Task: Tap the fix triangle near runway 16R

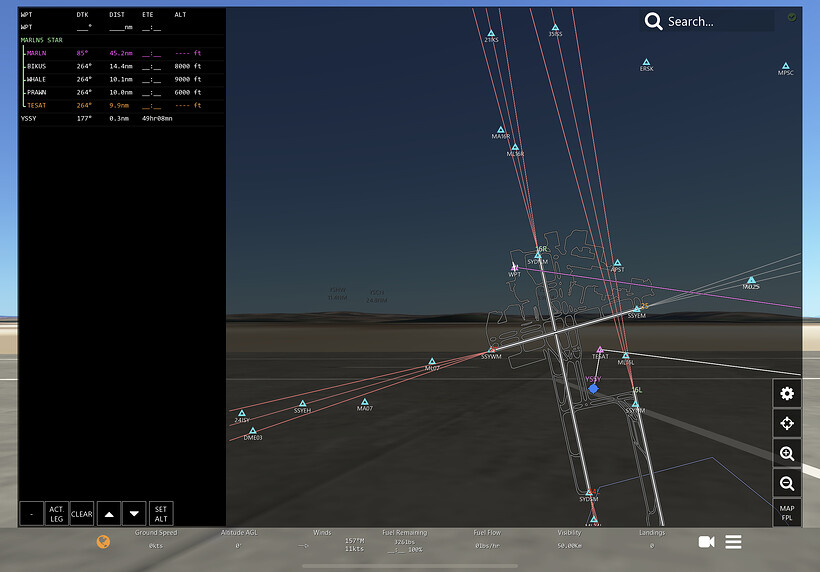Action: [x=538, y=255]
